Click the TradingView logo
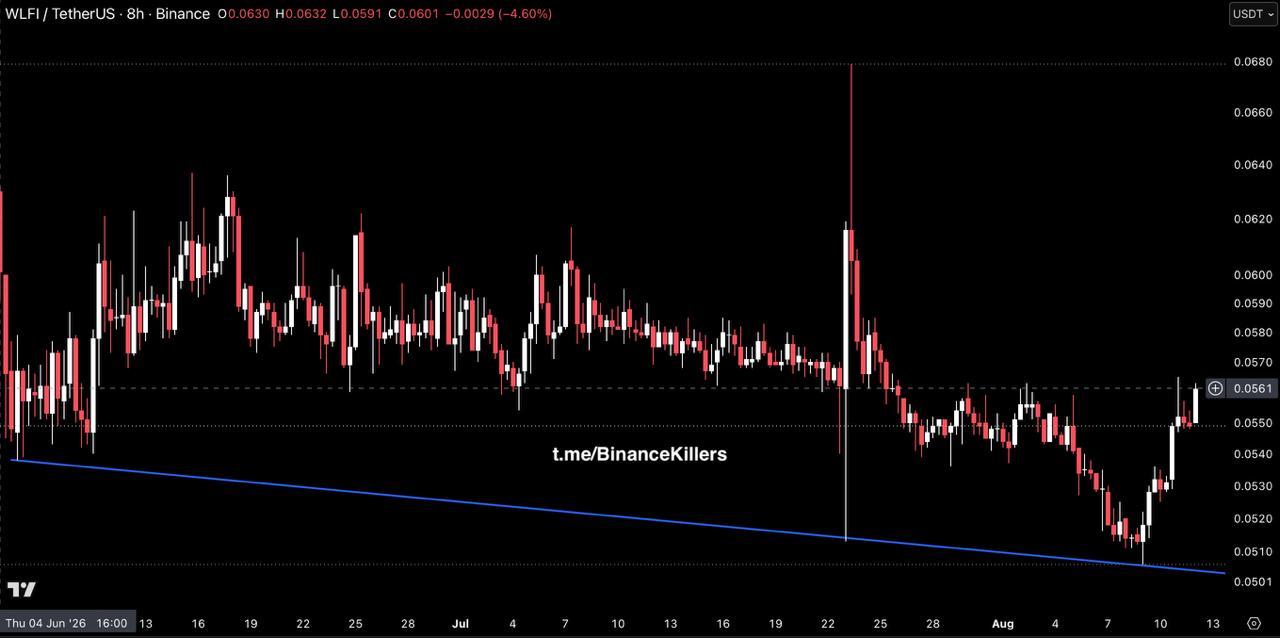This screenshot has height=638, width=1280. (22, 590)
